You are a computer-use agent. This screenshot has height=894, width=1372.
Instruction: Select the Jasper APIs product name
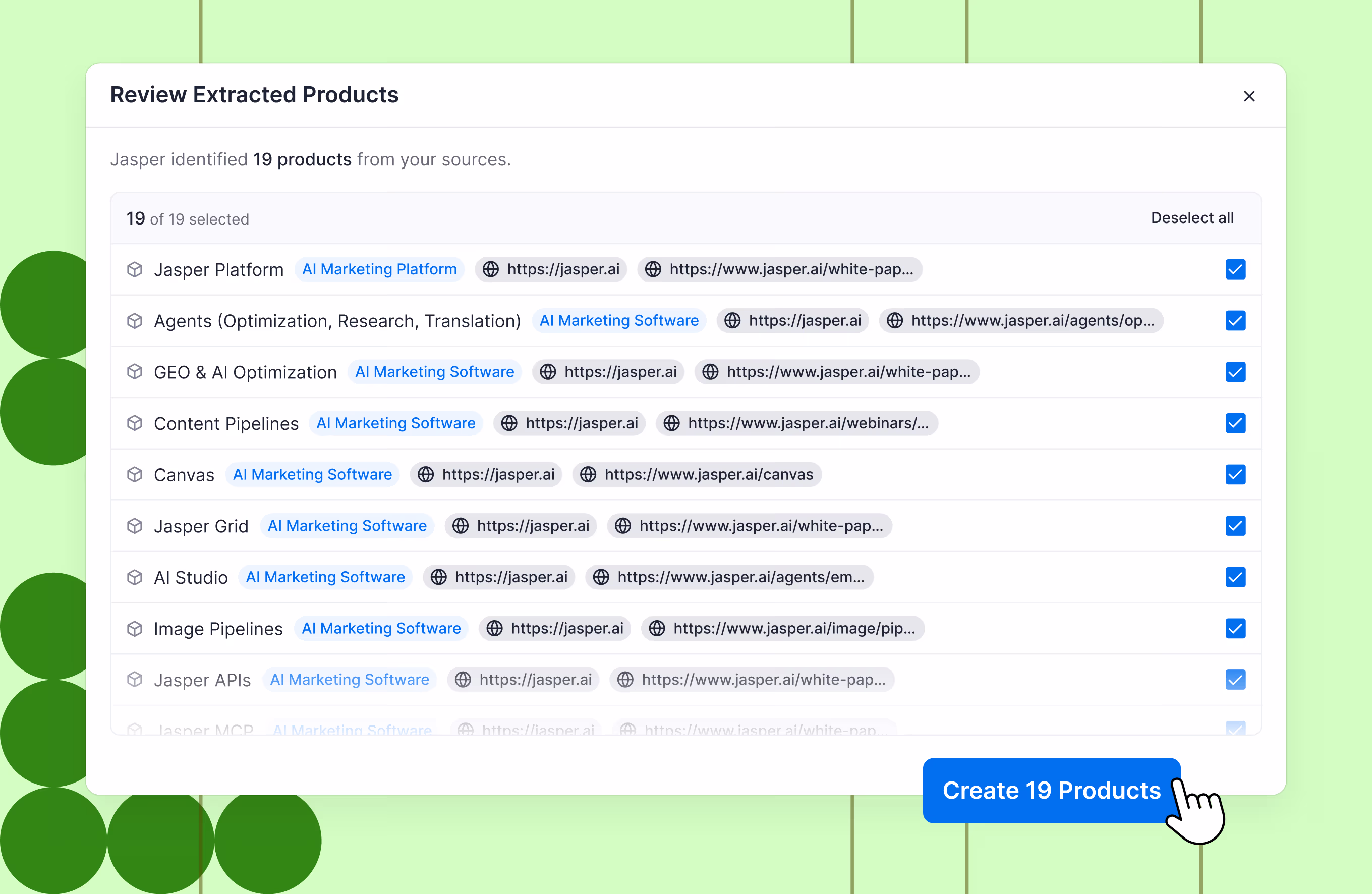[x=202, y=681]
